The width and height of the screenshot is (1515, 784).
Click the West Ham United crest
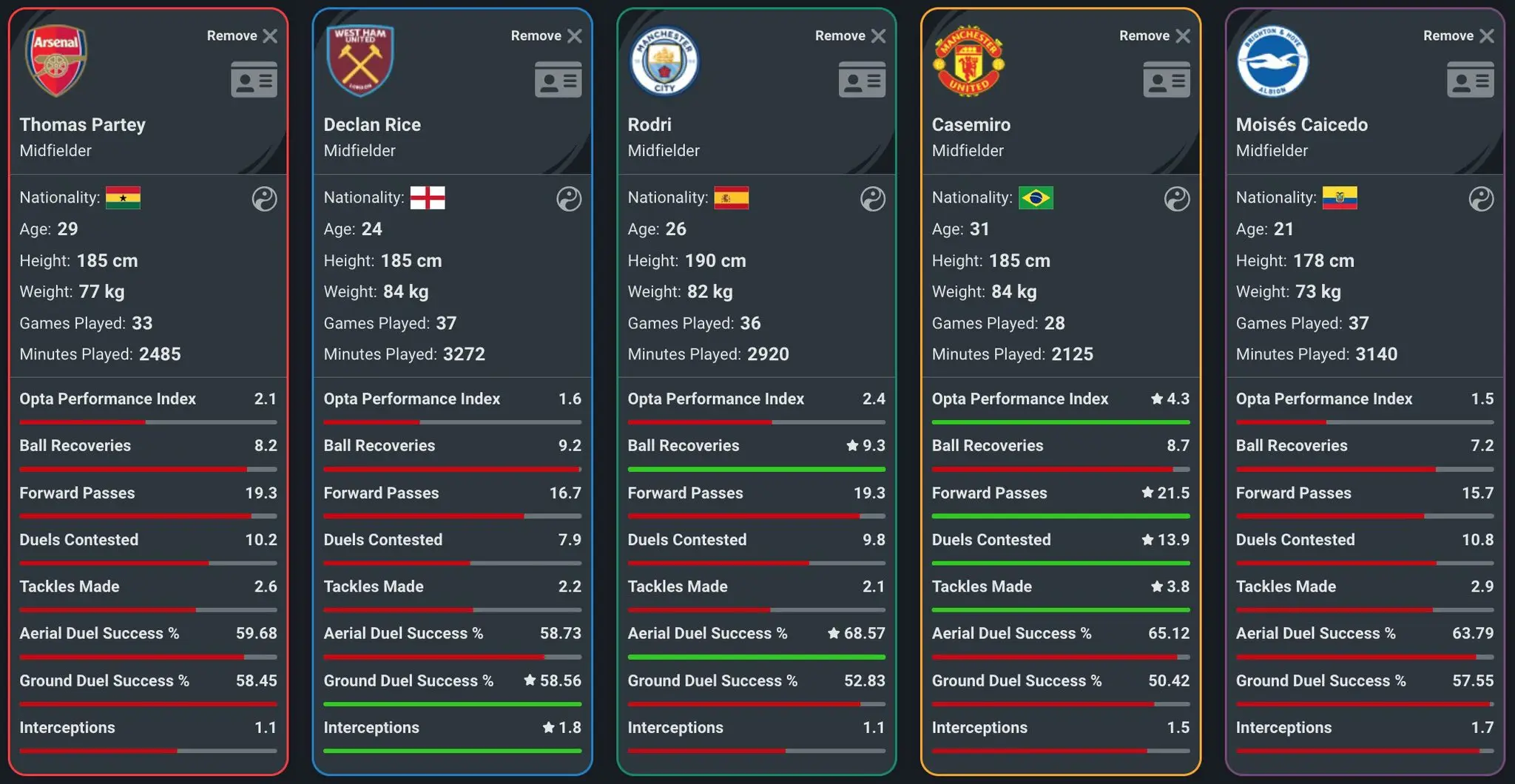click(x=360, y=61)
